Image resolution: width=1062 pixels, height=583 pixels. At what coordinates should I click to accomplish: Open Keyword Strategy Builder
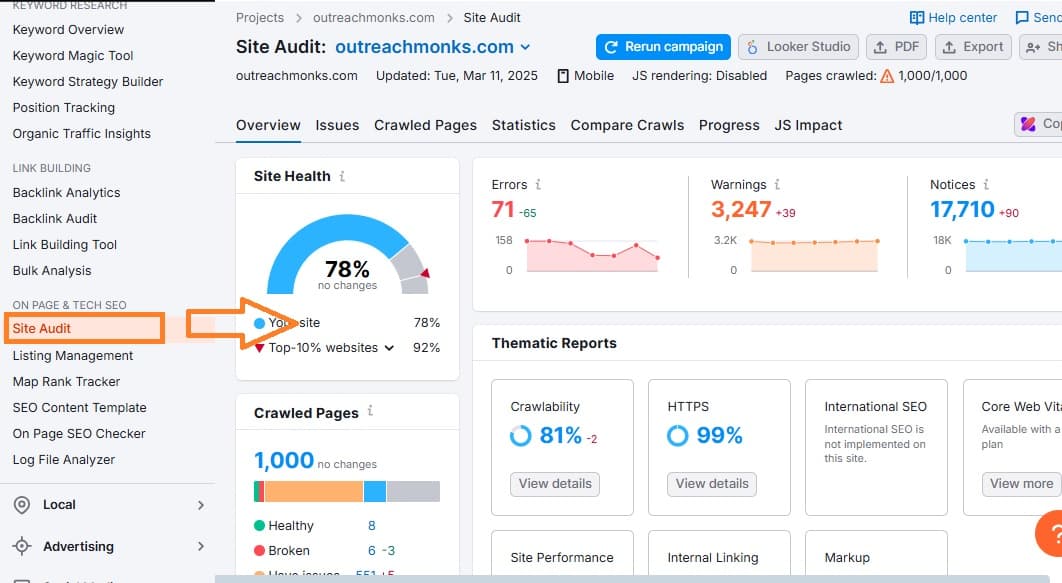point(88,82)
